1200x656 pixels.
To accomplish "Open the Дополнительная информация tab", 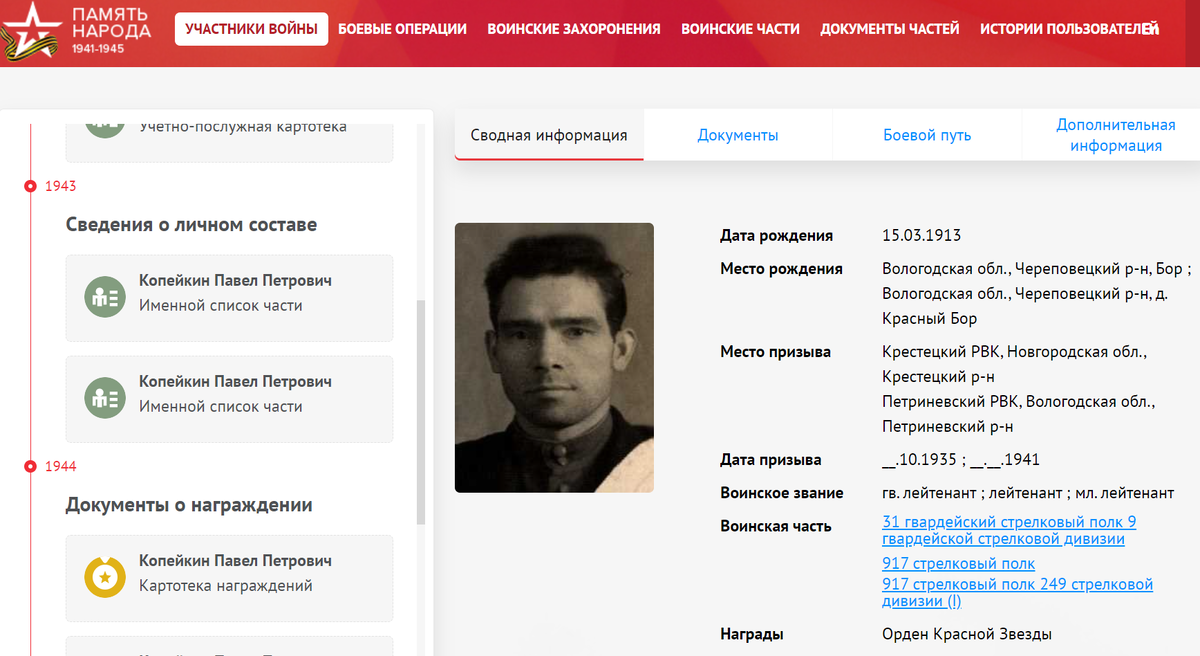I will pyautogui.click(x=1116, y=135).
